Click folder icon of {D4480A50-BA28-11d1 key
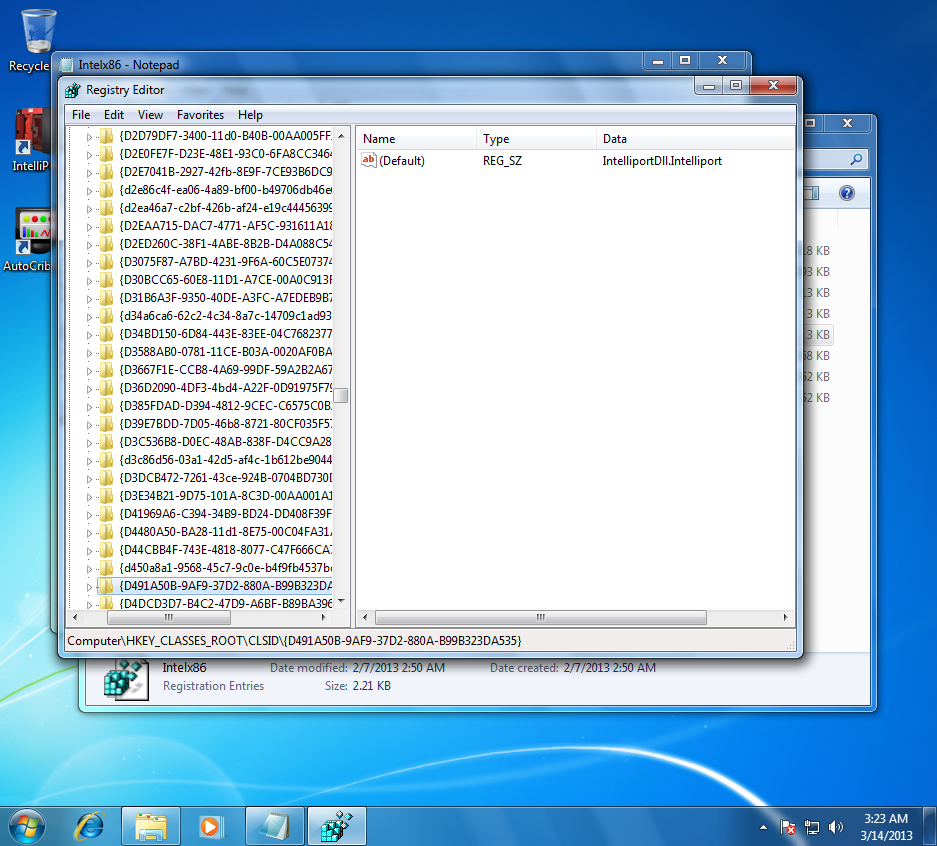 tap(106, 532)
